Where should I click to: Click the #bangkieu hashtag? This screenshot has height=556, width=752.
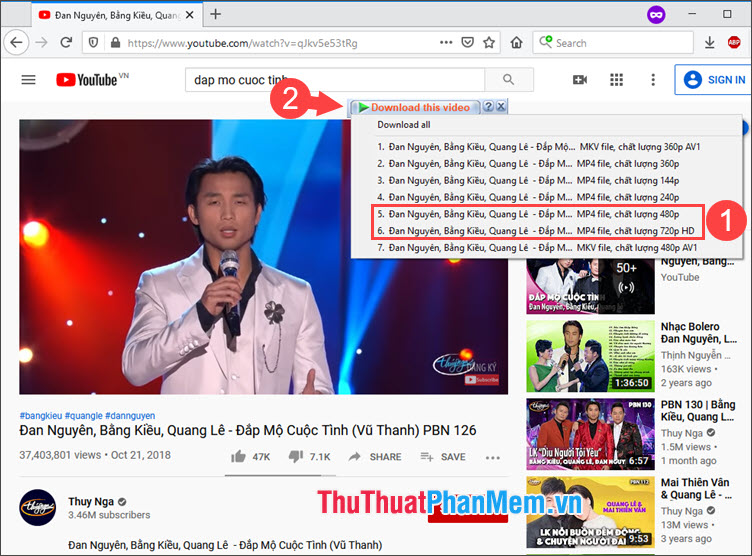41,415
